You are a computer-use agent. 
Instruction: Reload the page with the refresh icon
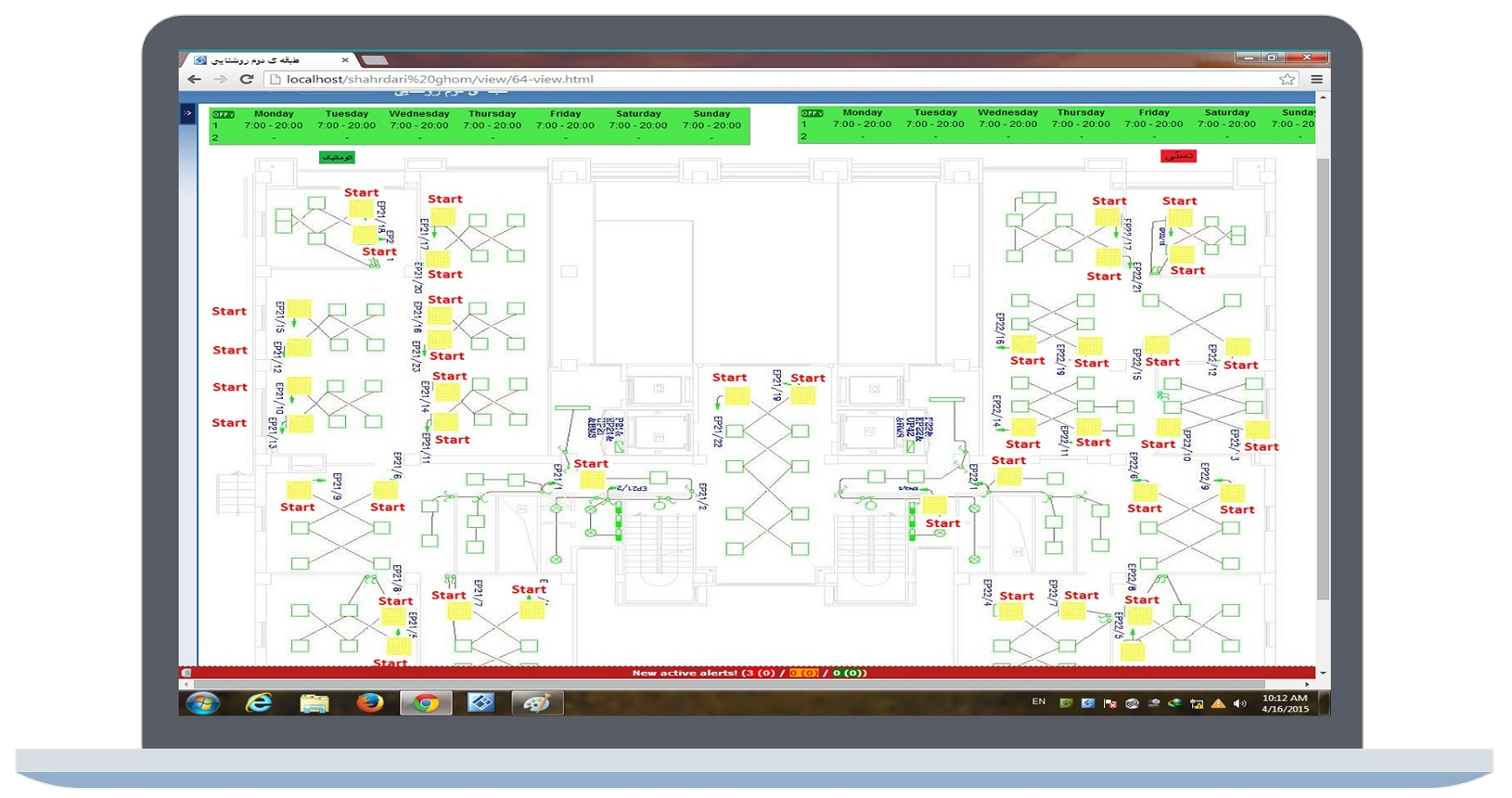[x=247, y=80]
